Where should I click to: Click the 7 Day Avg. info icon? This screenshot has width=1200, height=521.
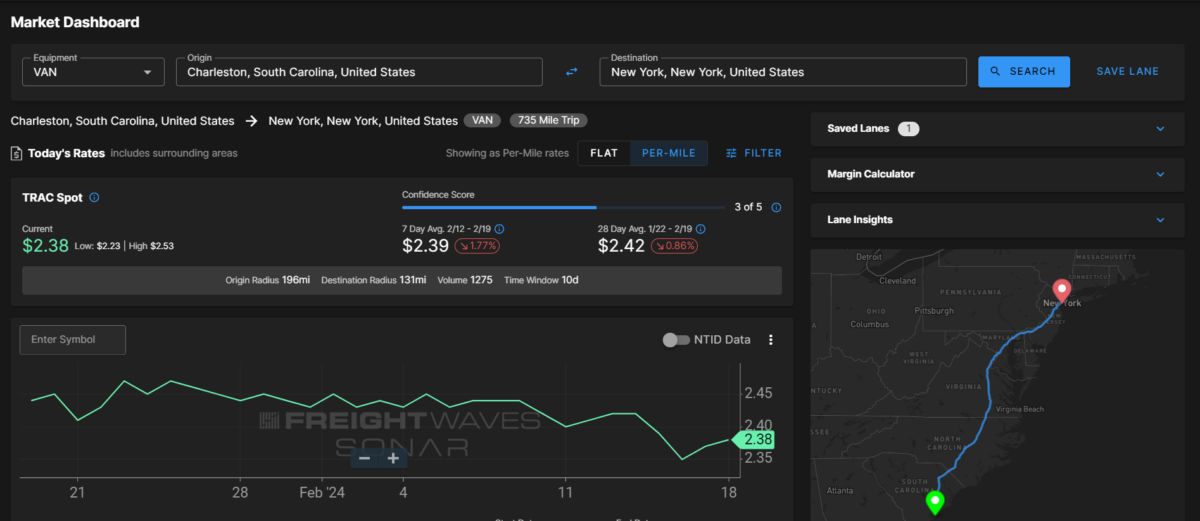coord(500,229)
